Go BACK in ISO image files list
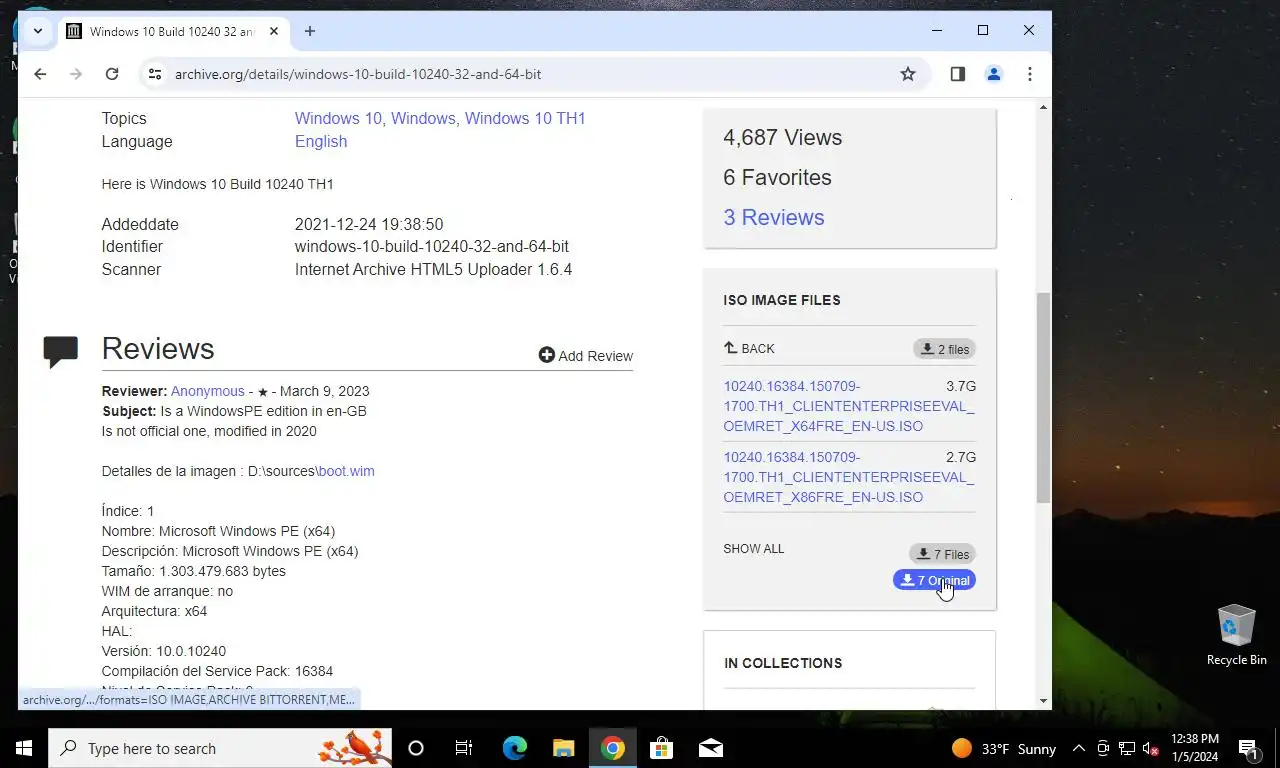Image resolution: width=1280 pixels, height=768 pixels. tap(749, 349)
